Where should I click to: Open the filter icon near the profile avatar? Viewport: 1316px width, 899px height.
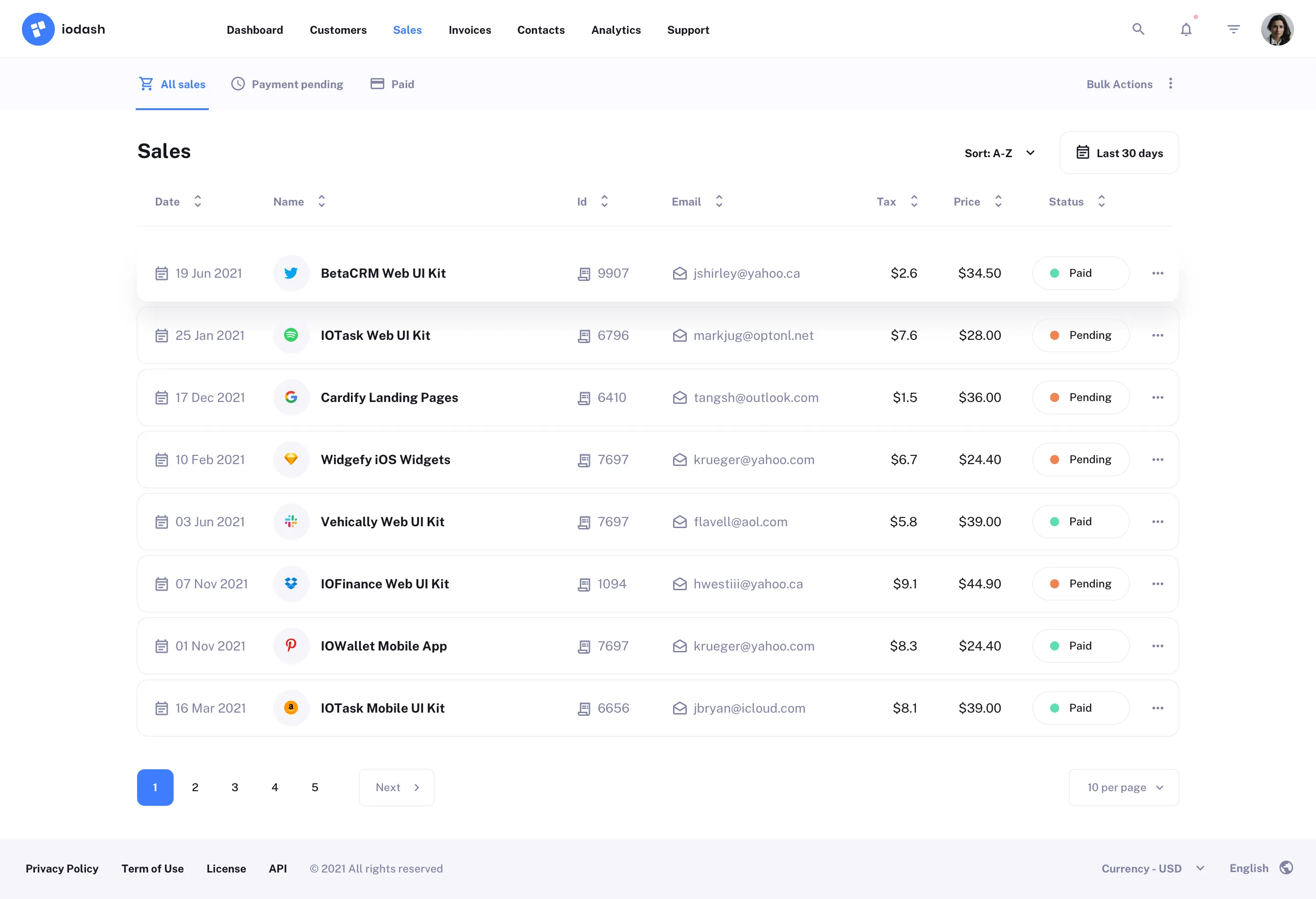click(x=1233, y=29)
